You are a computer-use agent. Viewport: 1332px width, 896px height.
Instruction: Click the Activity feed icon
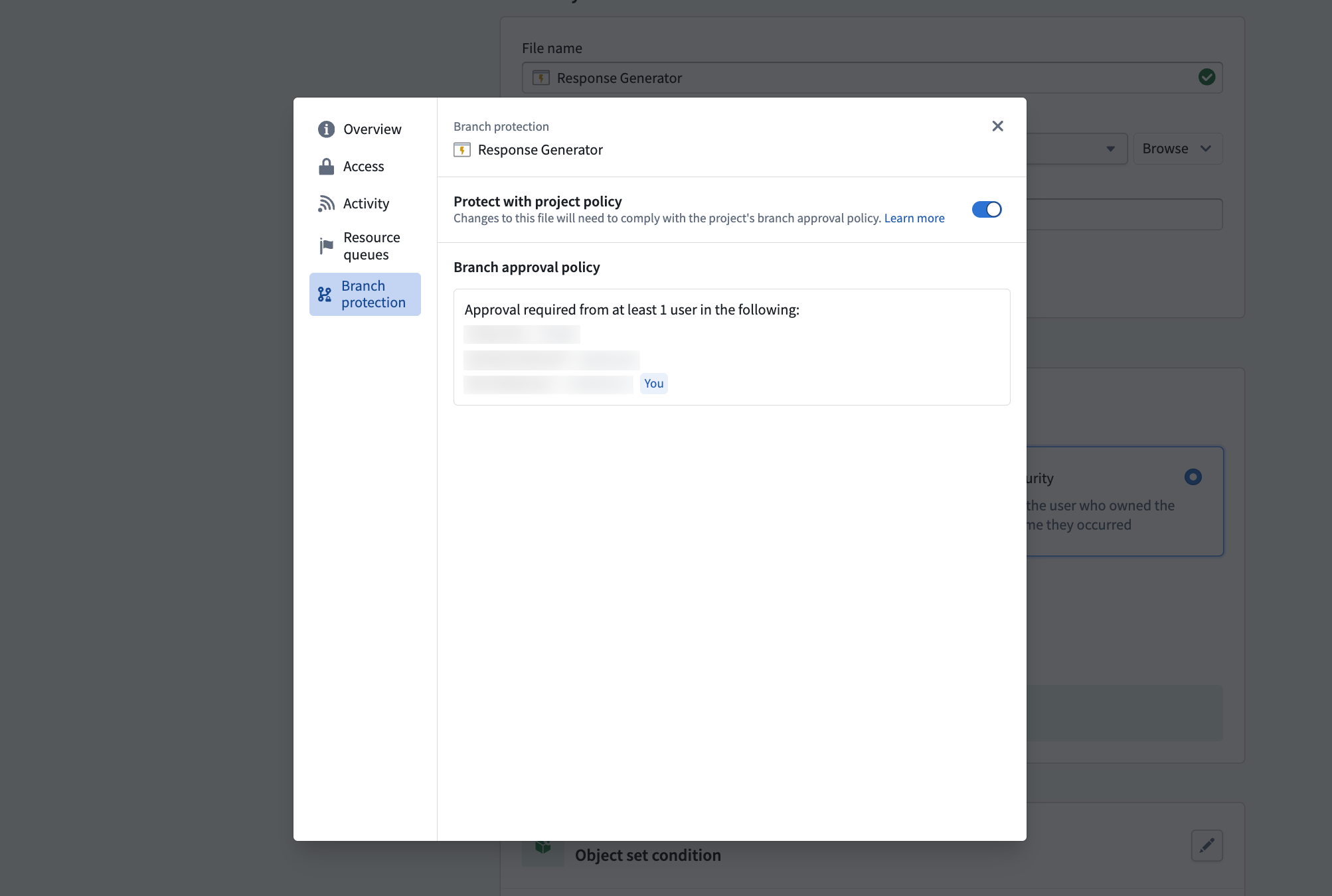[x=326, y=203]
